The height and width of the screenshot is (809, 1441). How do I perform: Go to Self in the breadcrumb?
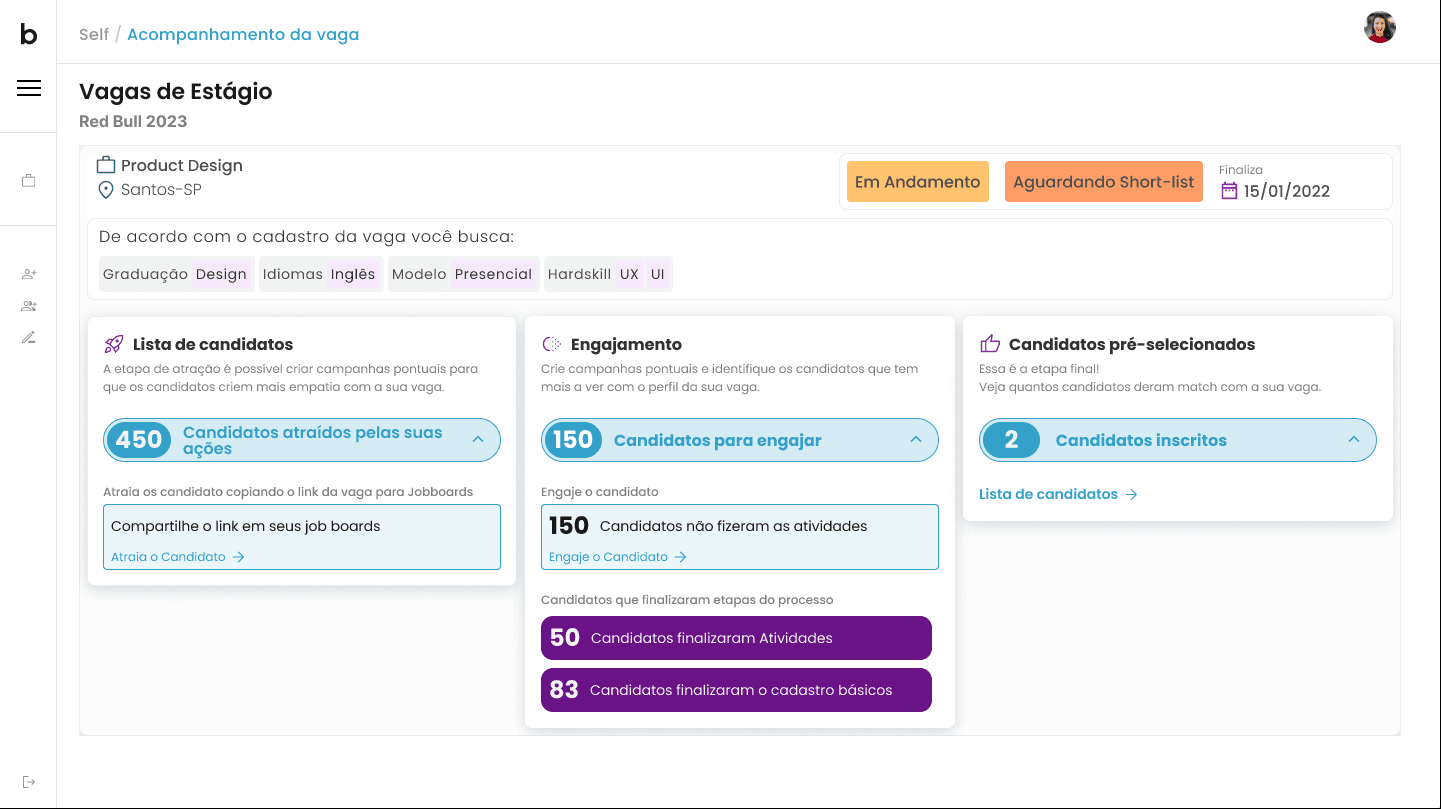click(94, 35)
